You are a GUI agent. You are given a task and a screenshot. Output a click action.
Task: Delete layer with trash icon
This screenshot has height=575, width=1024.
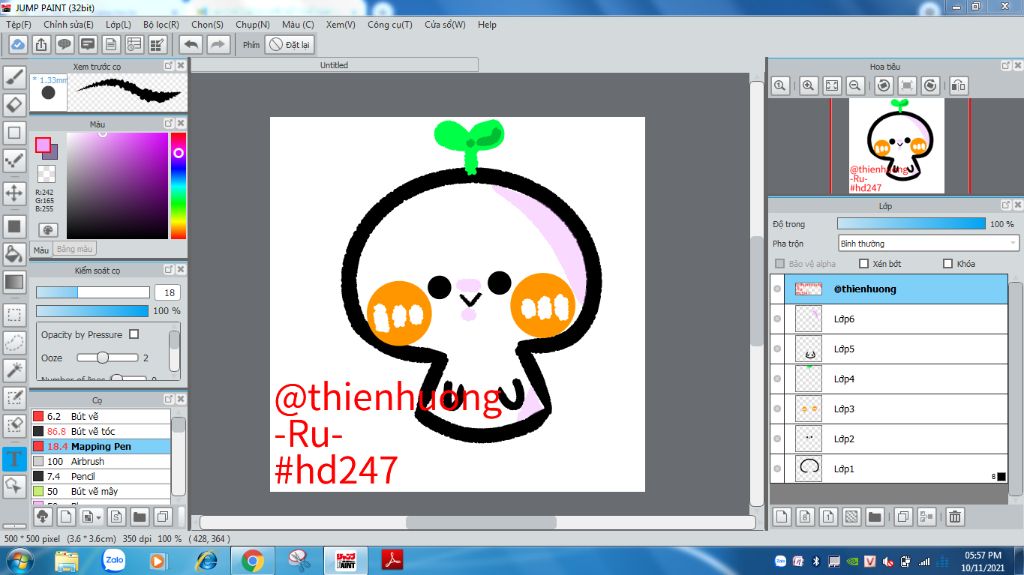tap(955, 517)
